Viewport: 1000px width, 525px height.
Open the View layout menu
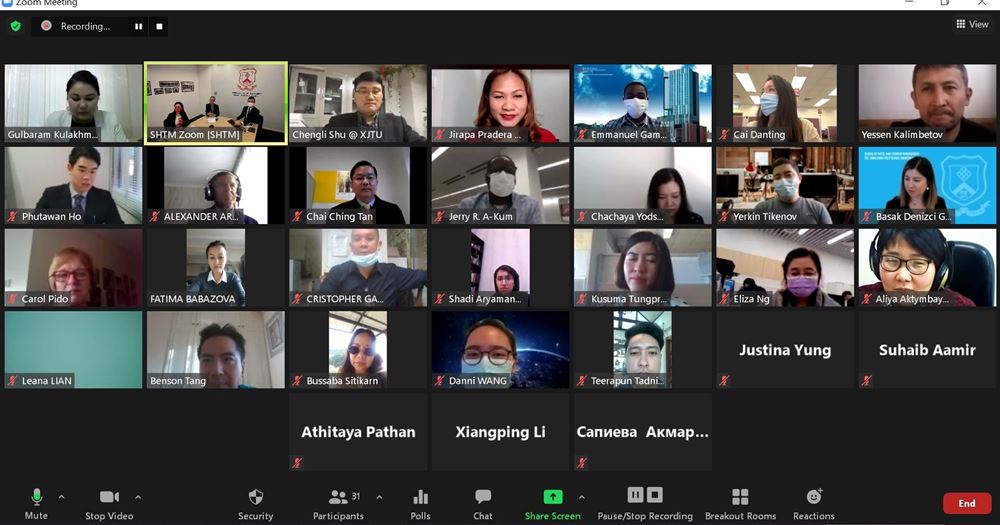click(x=972, y=24)
